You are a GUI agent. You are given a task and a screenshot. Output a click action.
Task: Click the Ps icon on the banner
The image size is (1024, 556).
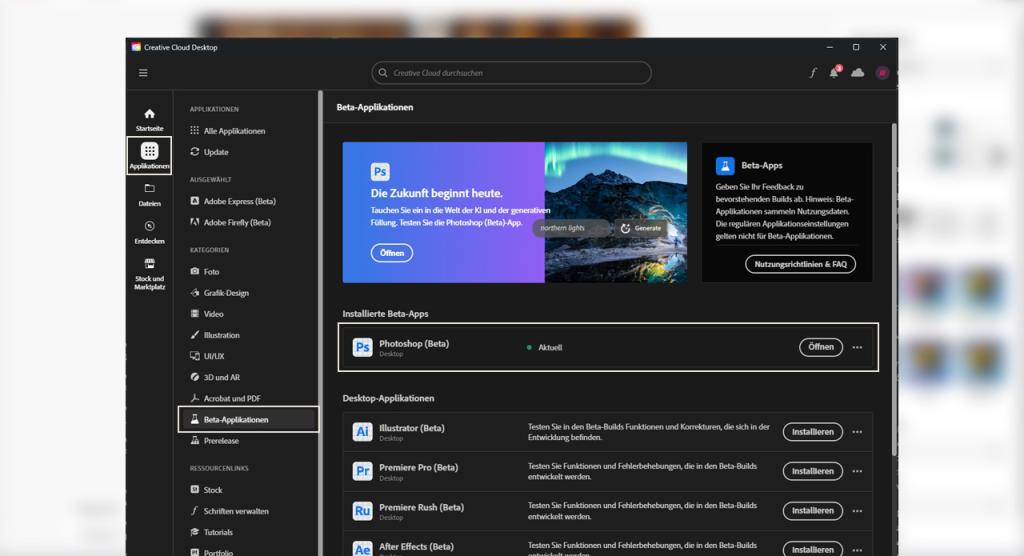tap(380, 172)
